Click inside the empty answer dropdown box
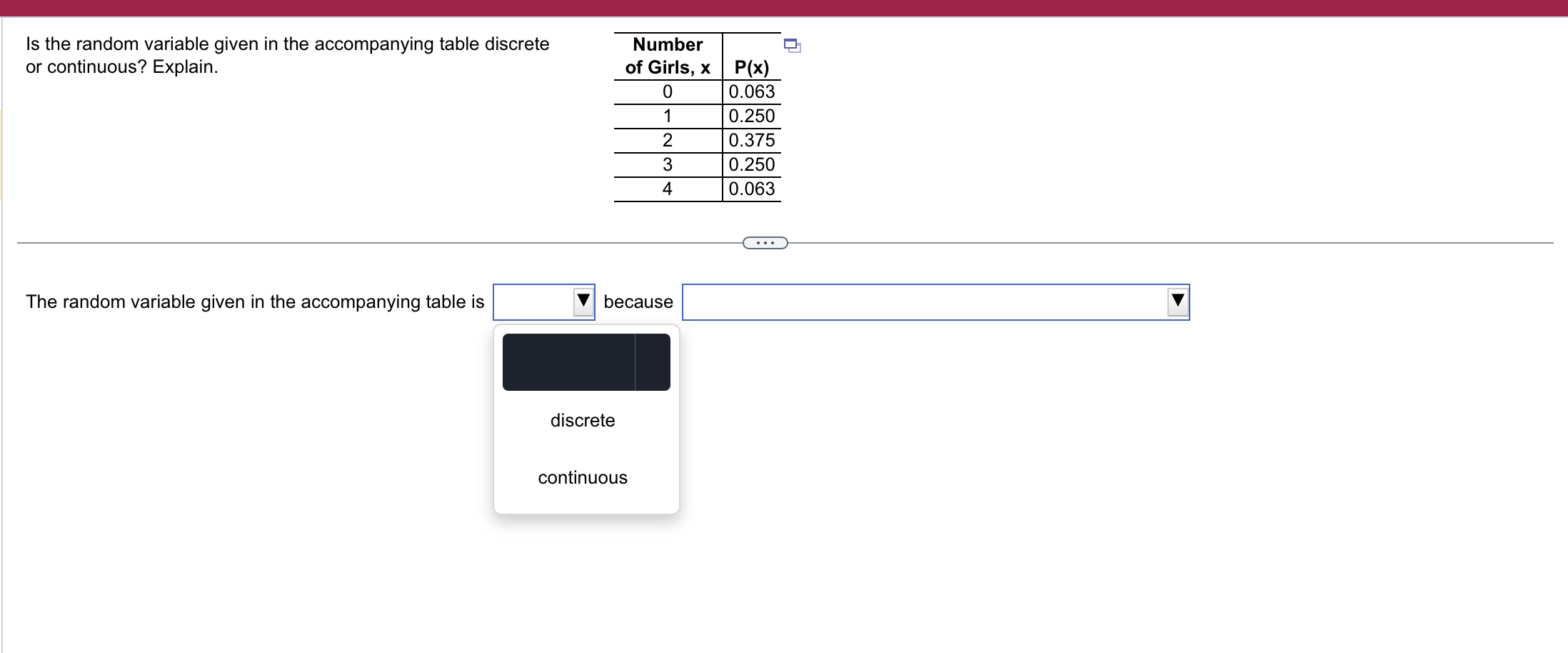This screenshot has height=653, width=1568. point(536,301)
